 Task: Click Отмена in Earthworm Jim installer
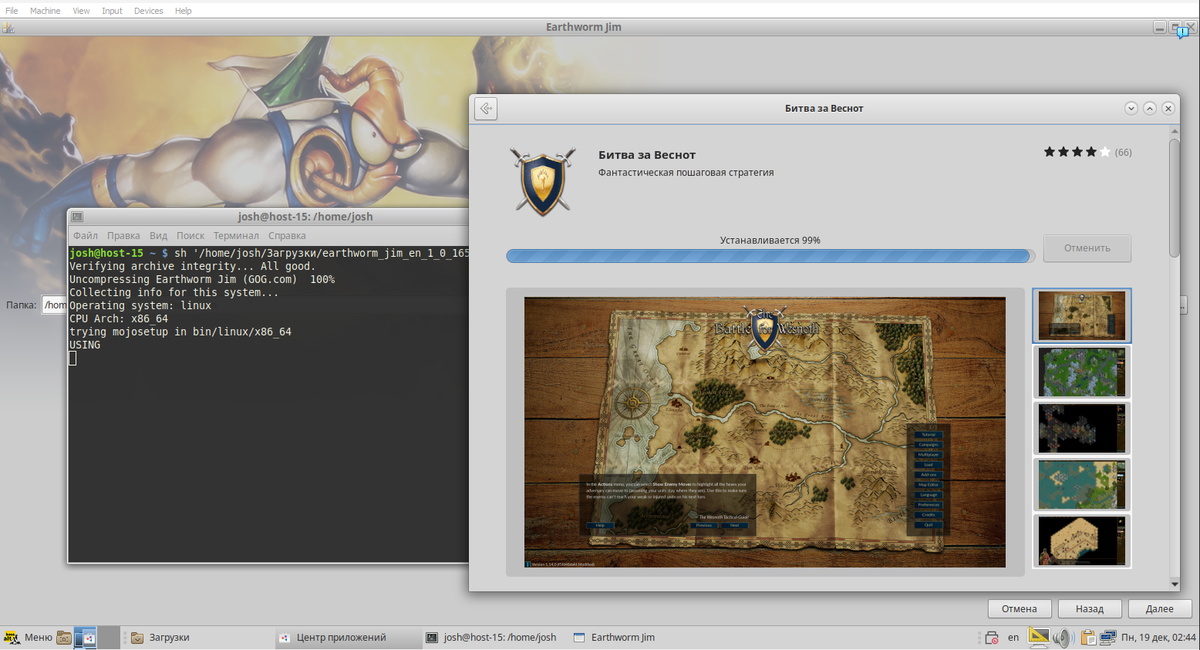coord(1019,608)
